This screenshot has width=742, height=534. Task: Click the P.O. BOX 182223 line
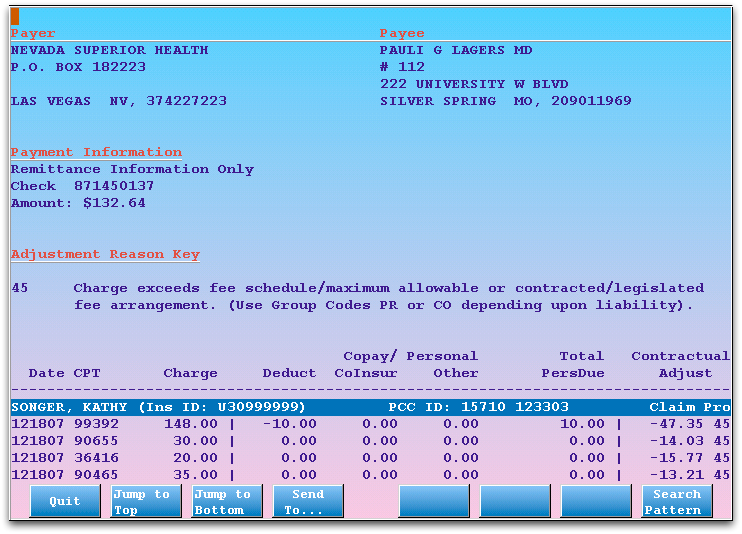point(78,67)
